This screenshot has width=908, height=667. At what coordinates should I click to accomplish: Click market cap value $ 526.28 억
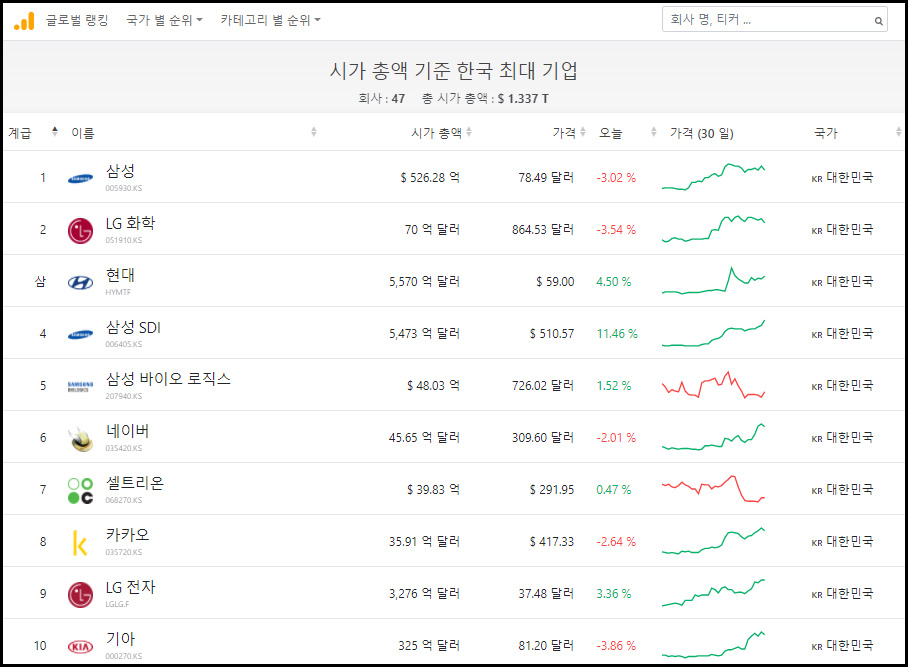[430, 177]
